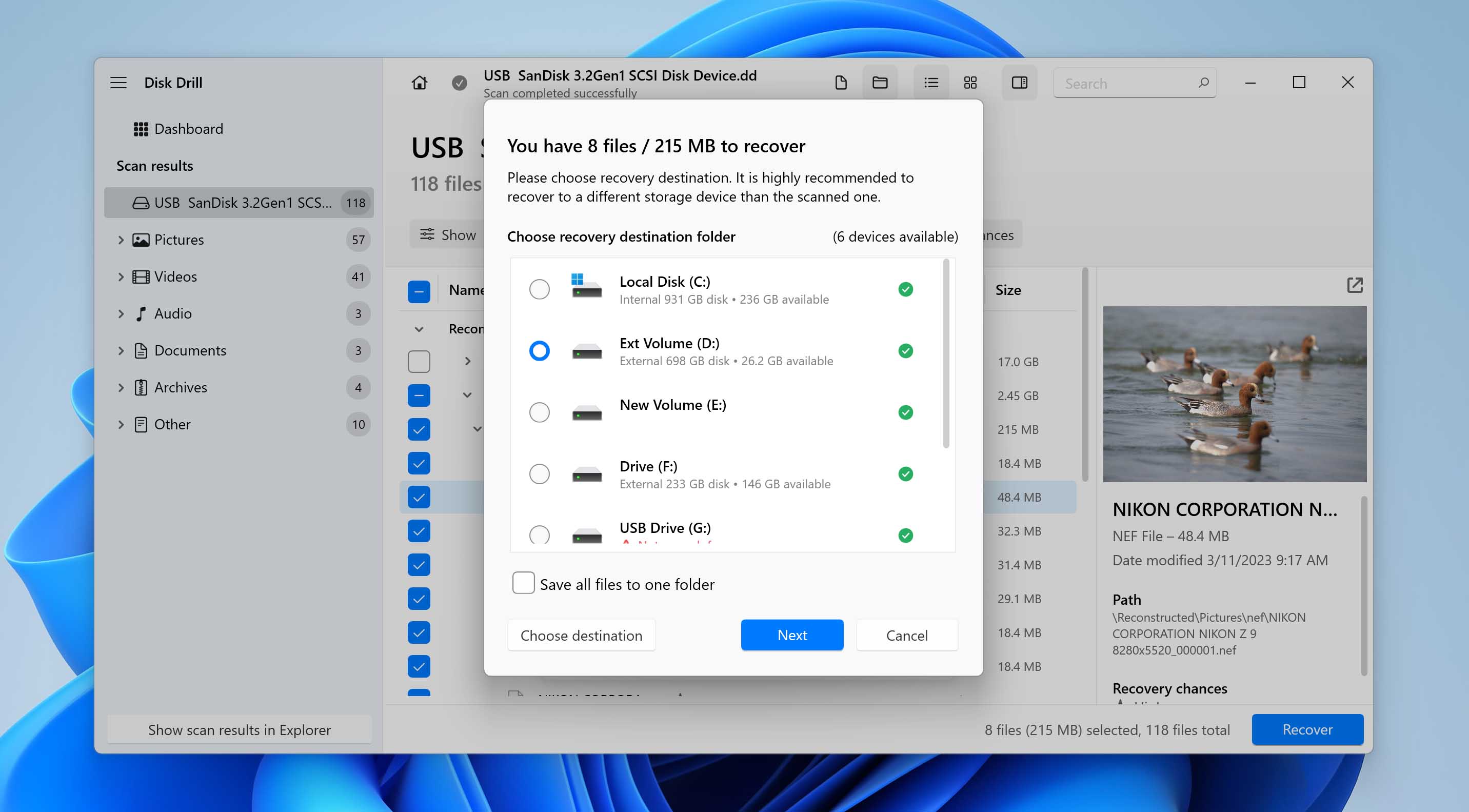Uncheck the checkbox in the 215 MB row
The width and height of the screenshot is (1469, 812).
point(419,430)
